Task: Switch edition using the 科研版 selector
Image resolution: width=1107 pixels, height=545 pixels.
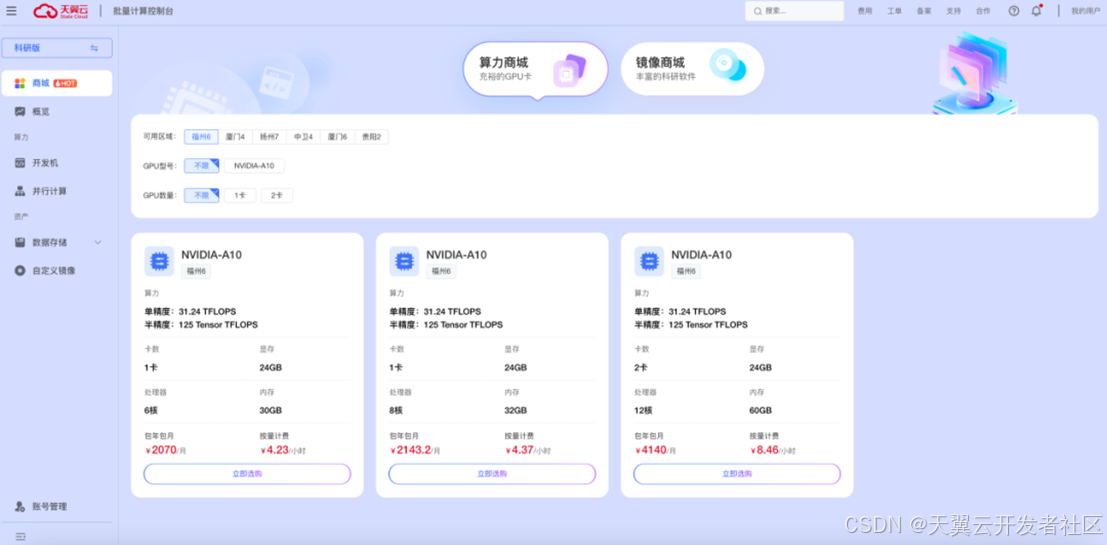Action: click(57, 48)
